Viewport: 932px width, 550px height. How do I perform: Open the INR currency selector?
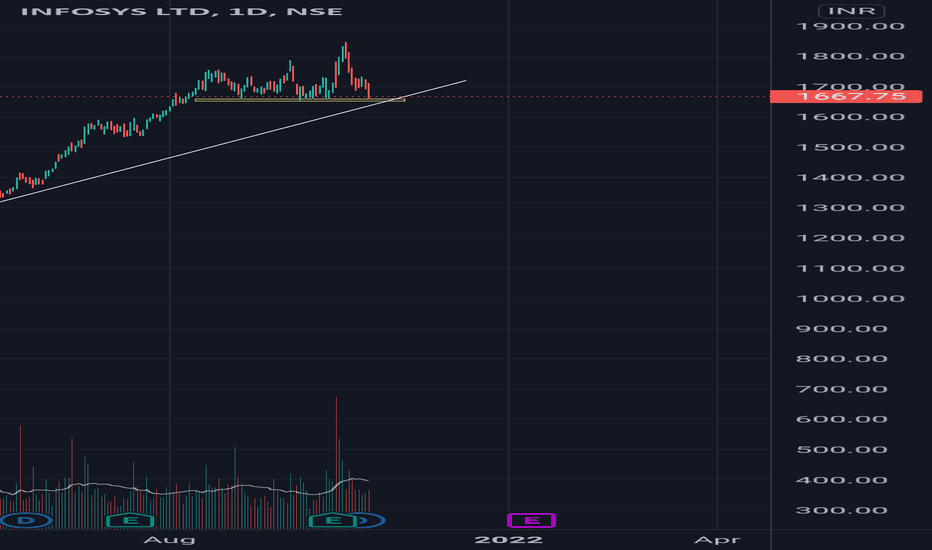point(851,11)
